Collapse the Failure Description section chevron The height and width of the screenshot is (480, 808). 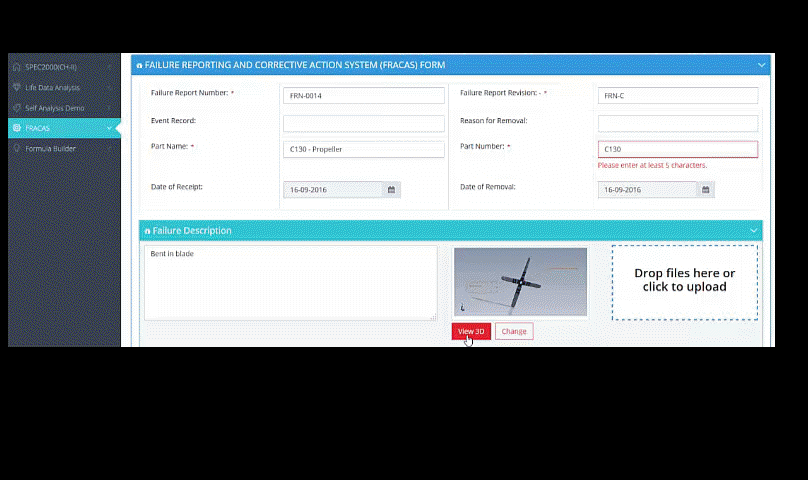pyautogui.click(x=753, y=231)
